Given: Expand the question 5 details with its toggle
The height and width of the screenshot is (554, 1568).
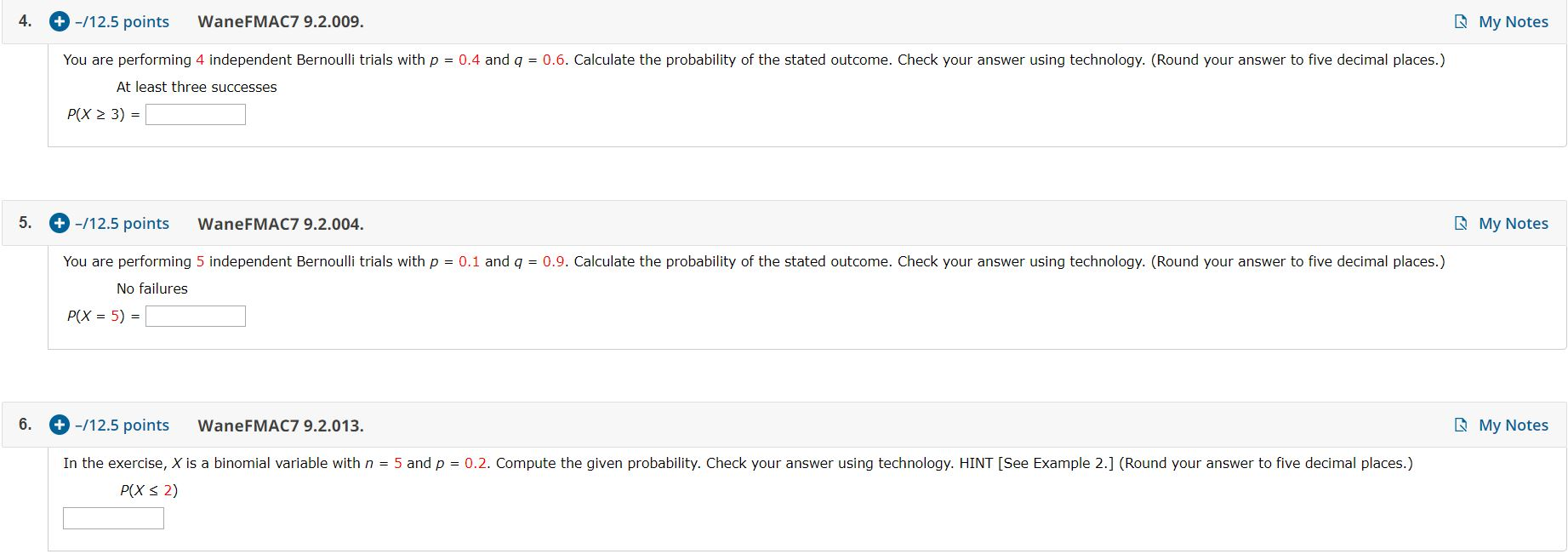Looking at the screenshot, I should tap(58, 224).
